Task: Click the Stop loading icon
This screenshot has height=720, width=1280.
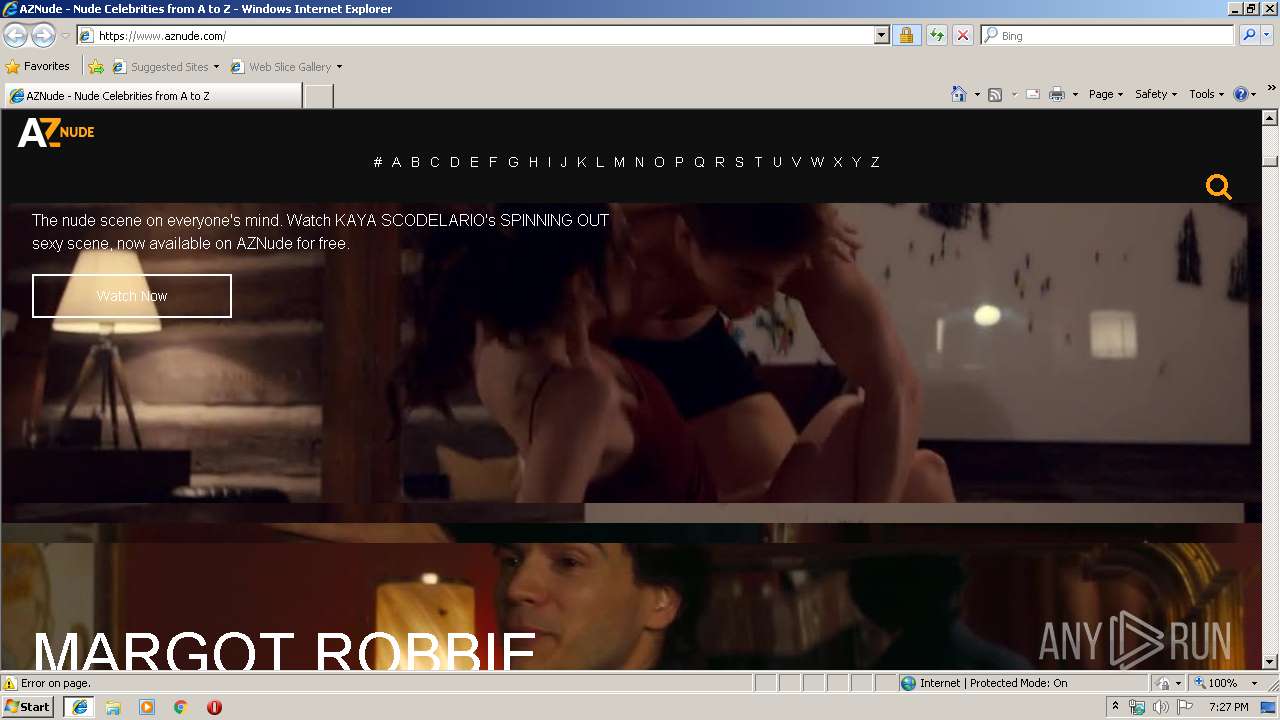Action: [x=962, y=35]
